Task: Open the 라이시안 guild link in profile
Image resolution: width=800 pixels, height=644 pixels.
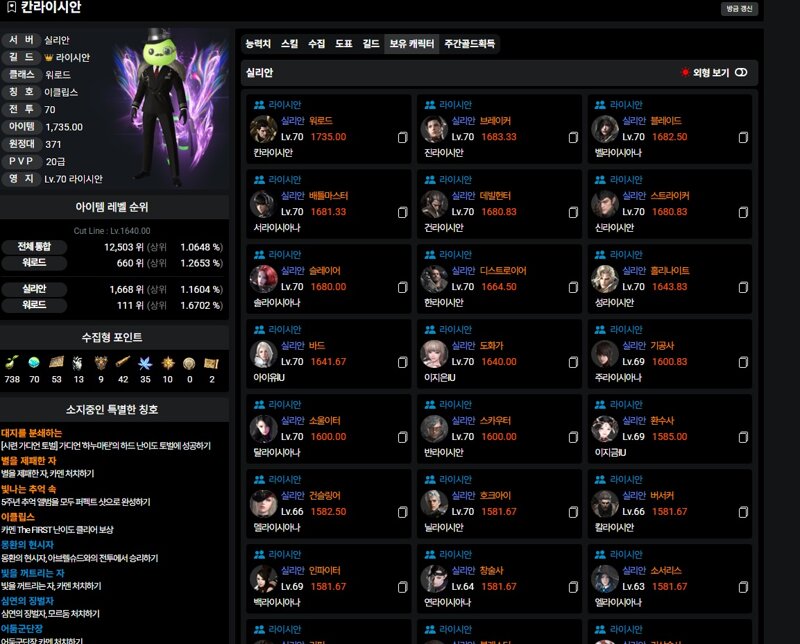Action: click(x=72, y=58)
